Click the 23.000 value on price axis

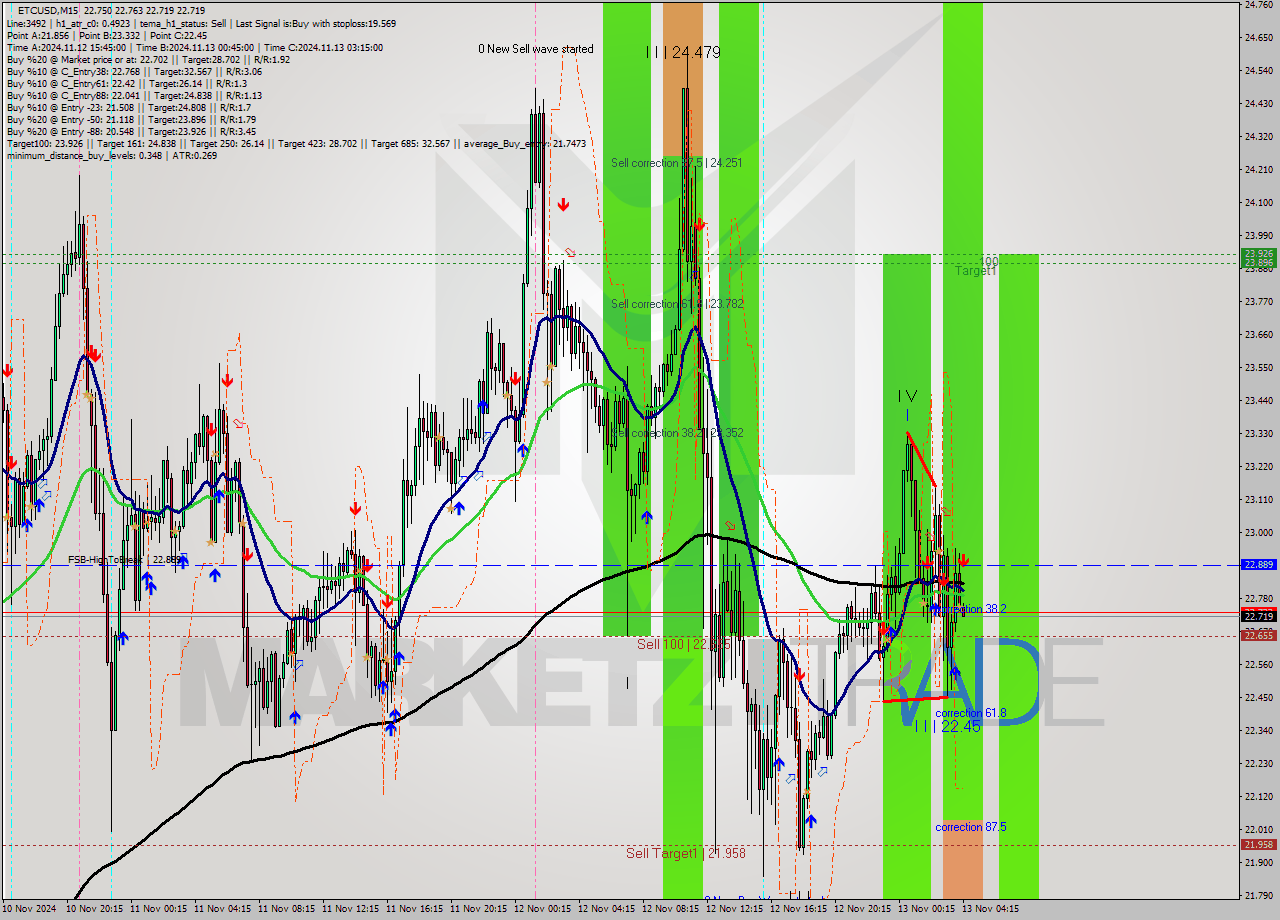[1258, 532]
